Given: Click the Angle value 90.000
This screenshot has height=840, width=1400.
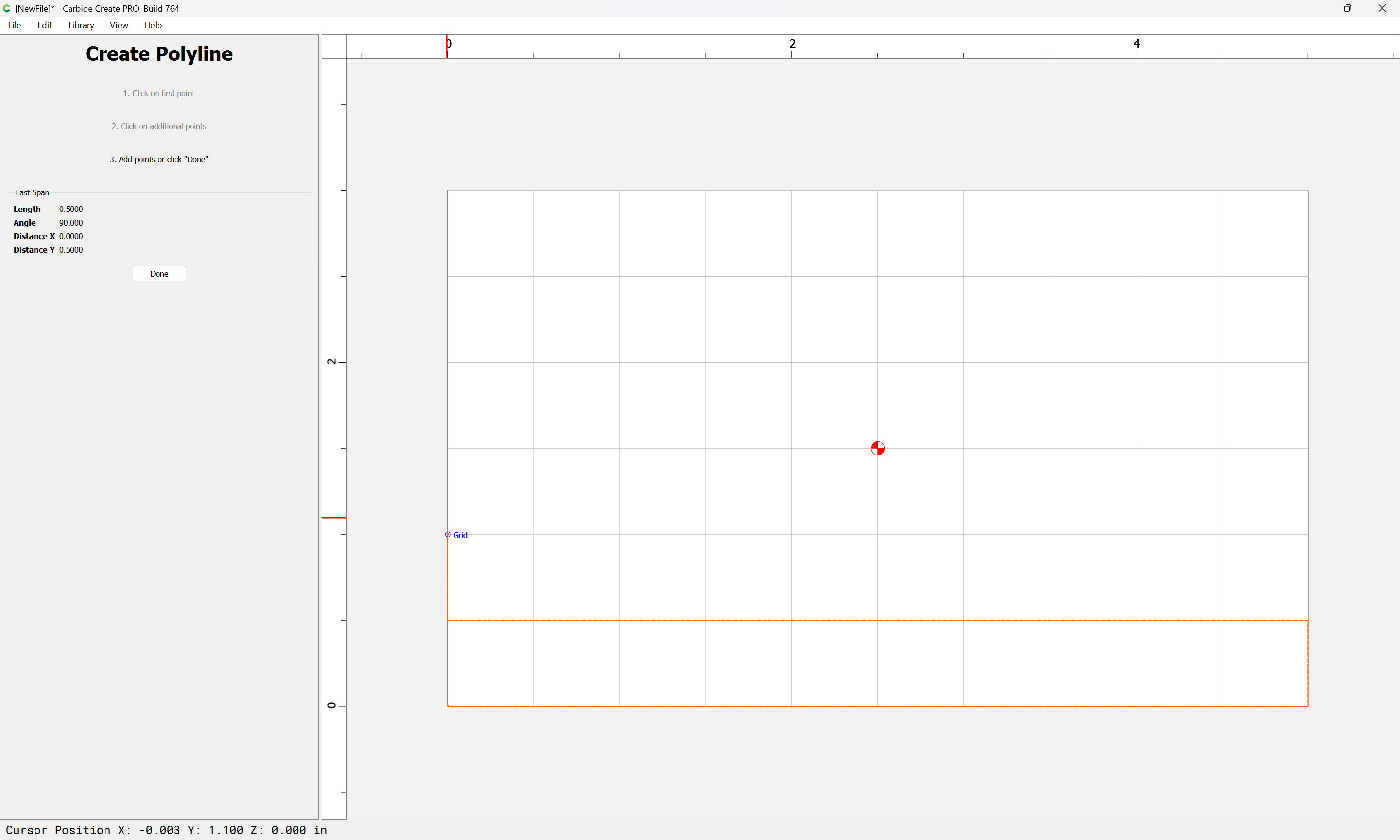Looking at the screenshot, I should [x=71, y=223].
